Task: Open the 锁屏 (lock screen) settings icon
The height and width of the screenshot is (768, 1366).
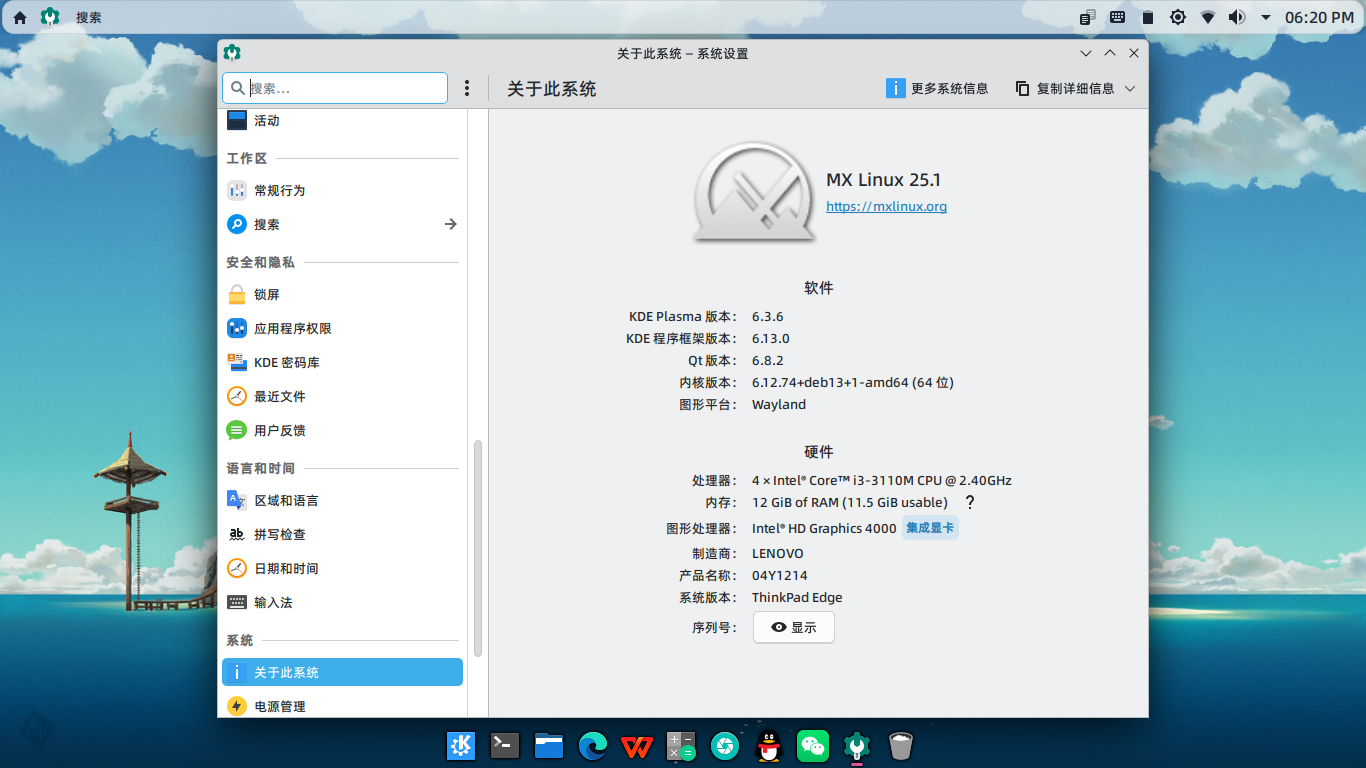Action: (x=236, y=293)
